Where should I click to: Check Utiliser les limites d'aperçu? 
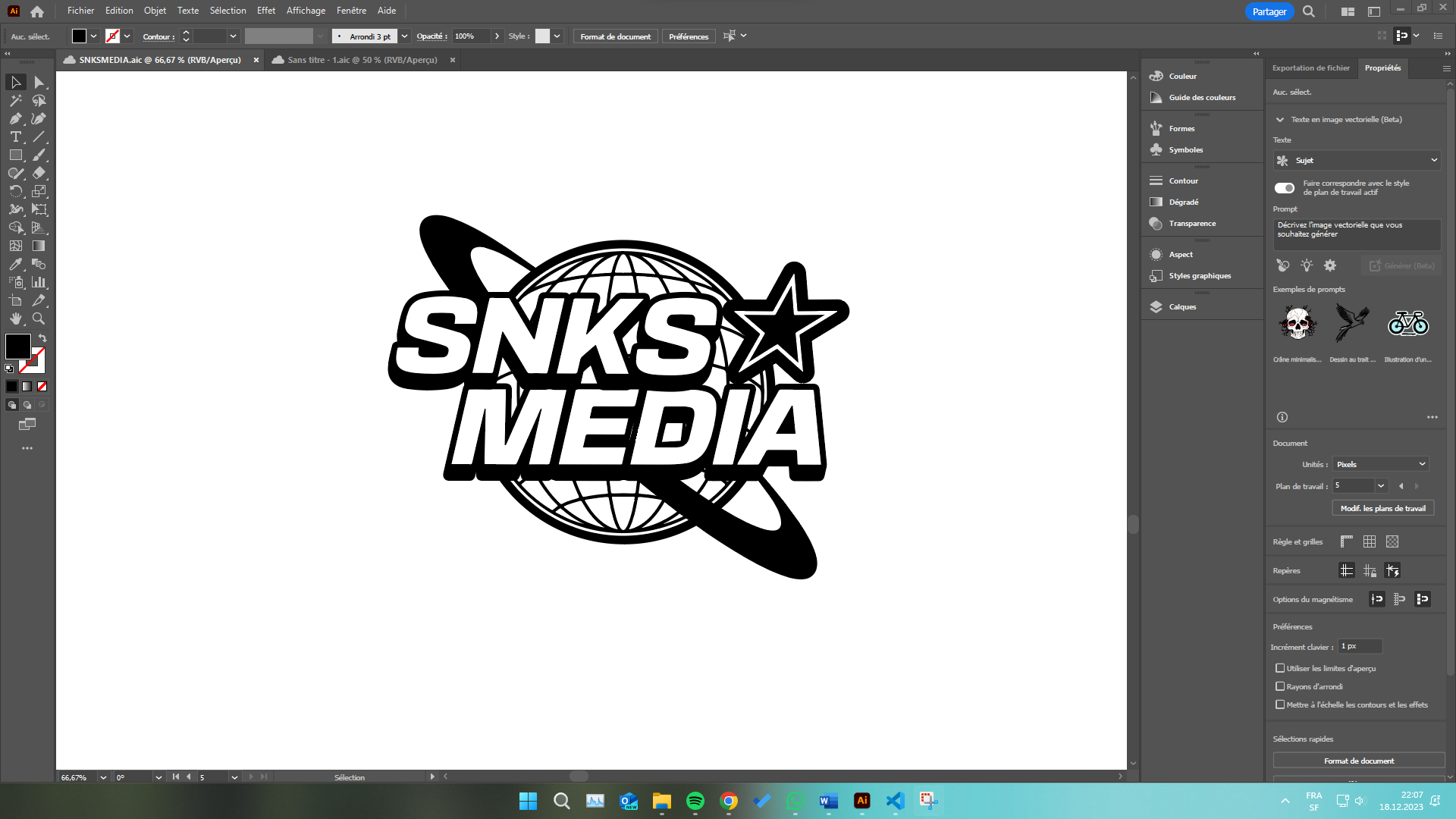pos(1280,668)
